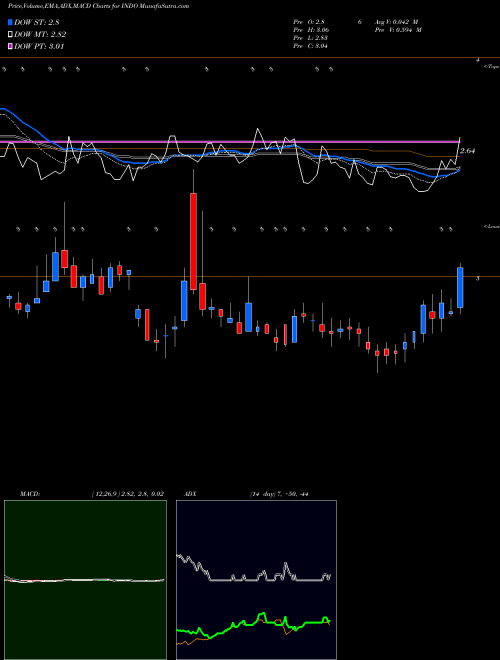Click the 'Pre O: 2.8' open value
Image resolution: width=500 pixels, height=660 pixels.
point(309,22)
